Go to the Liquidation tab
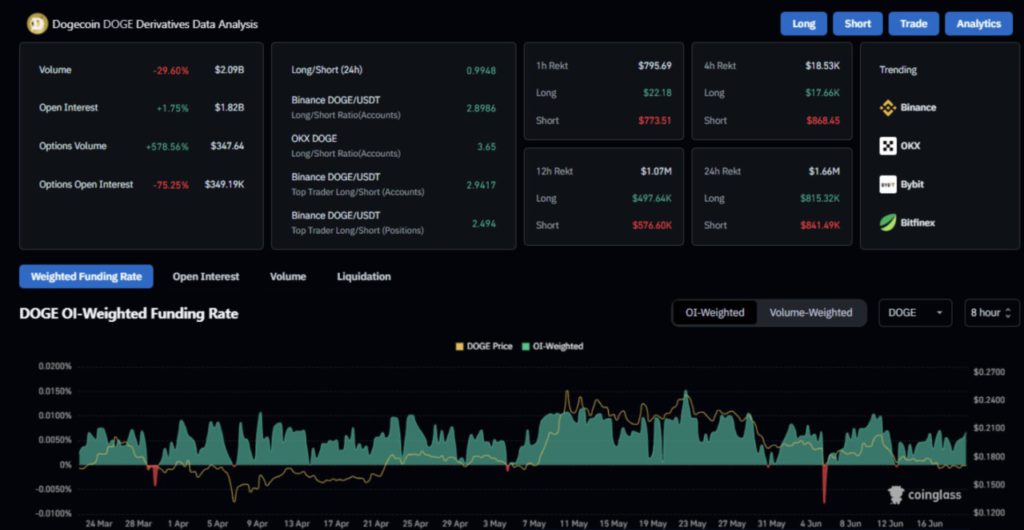The height and width of the screenshot is (530, 1024). [x=364, y=277]
